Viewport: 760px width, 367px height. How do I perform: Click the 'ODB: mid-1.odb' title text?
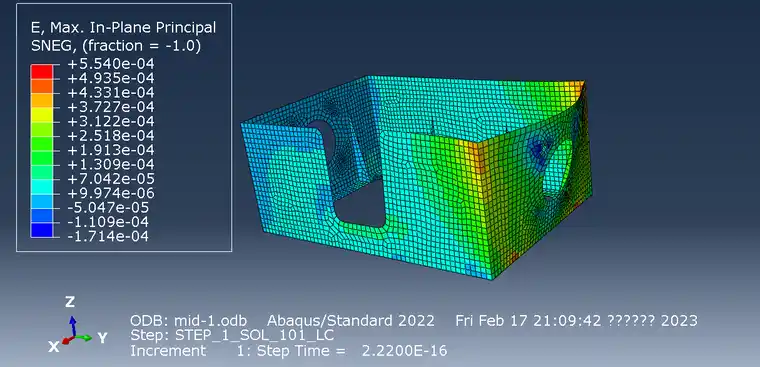189,320
